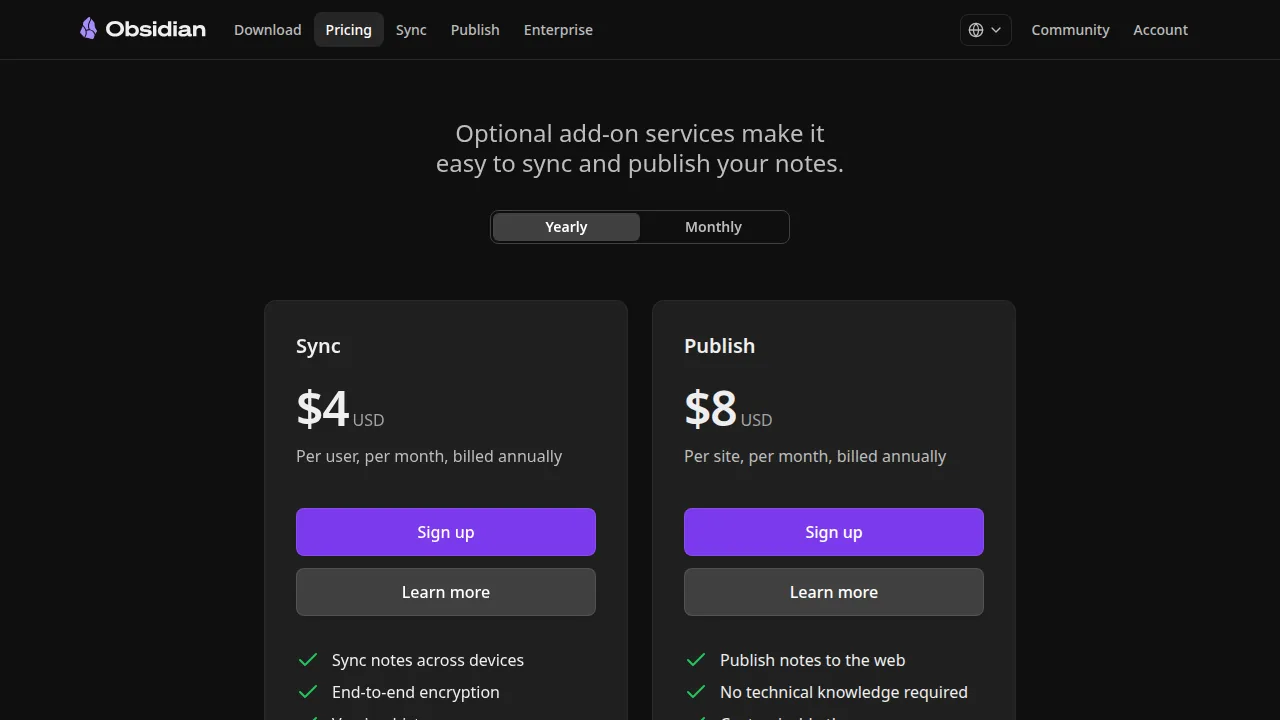This screenshot has width=1280, height=720.
Task: Click the '$8' Publish price
Action: [710, 408]
